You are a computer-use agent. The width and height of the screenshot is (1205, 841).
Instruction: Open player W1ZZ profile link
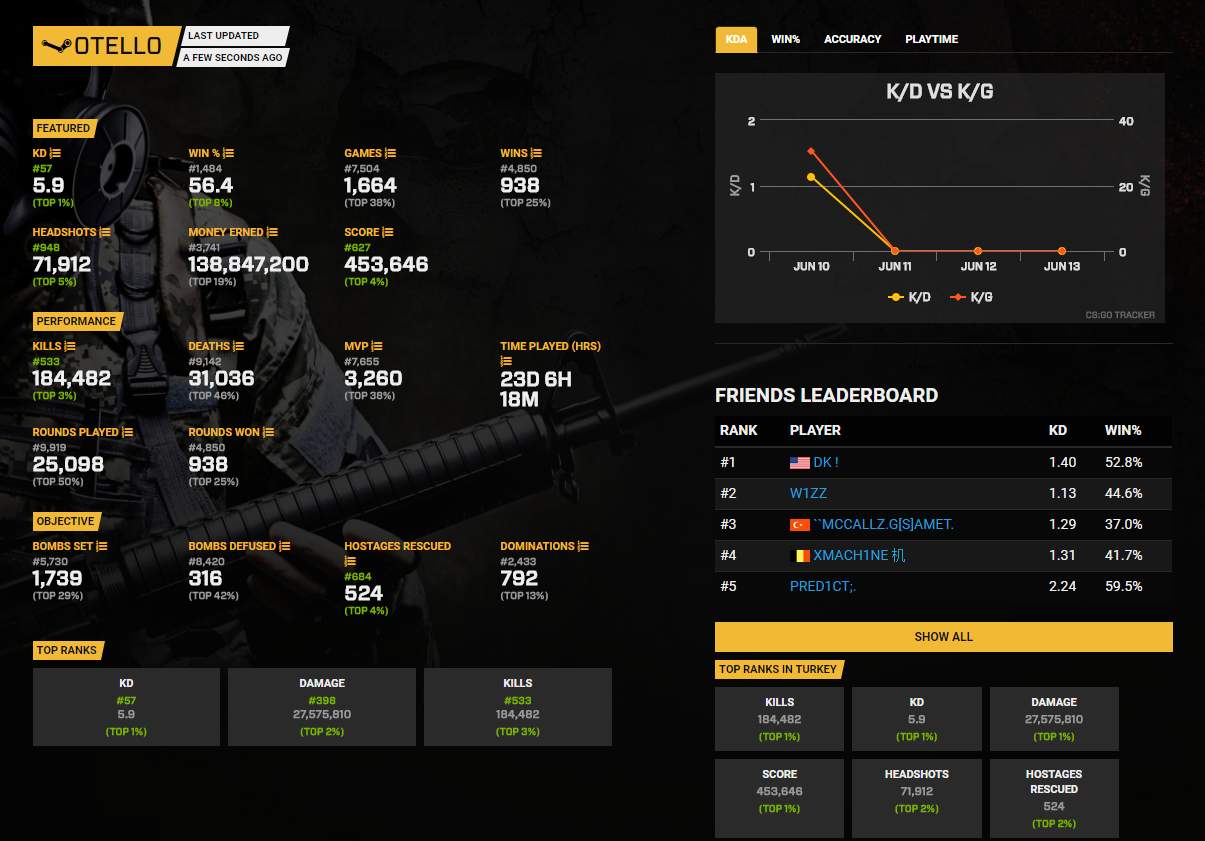tap(808, 494)
